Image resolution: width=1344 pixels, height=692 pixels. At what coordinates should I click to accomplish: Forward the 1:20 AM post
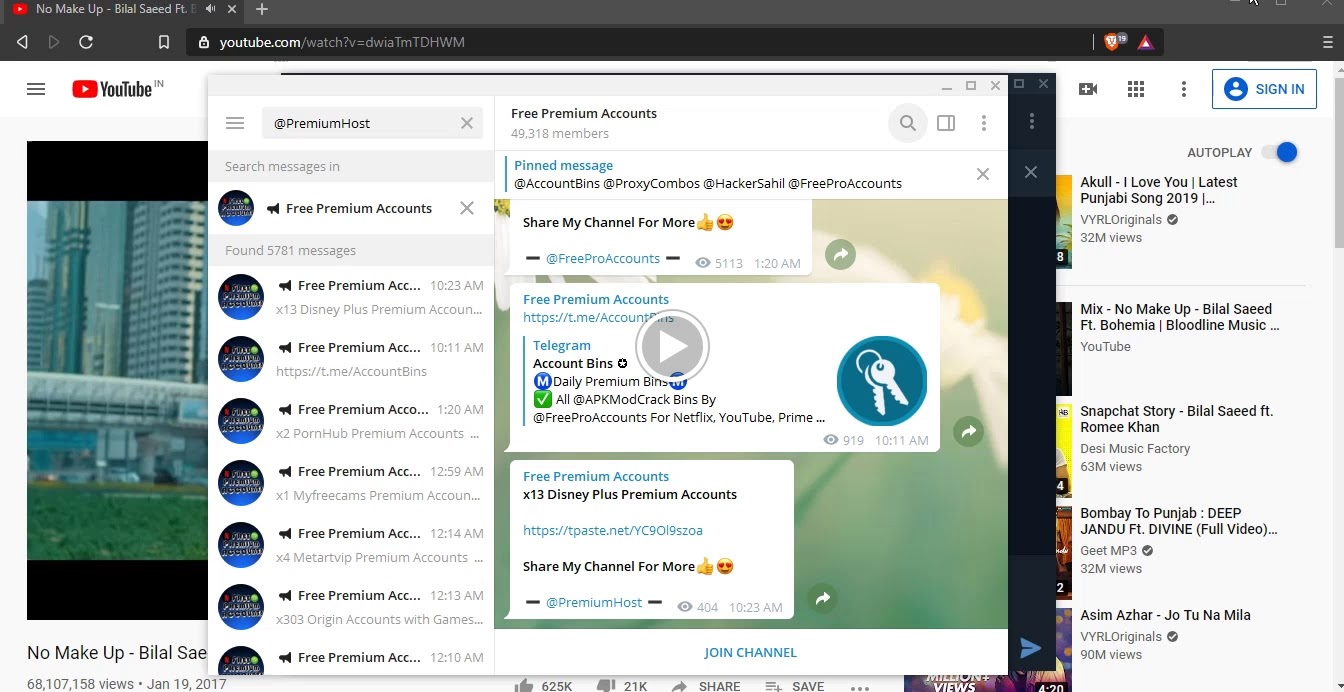point(841,255)
